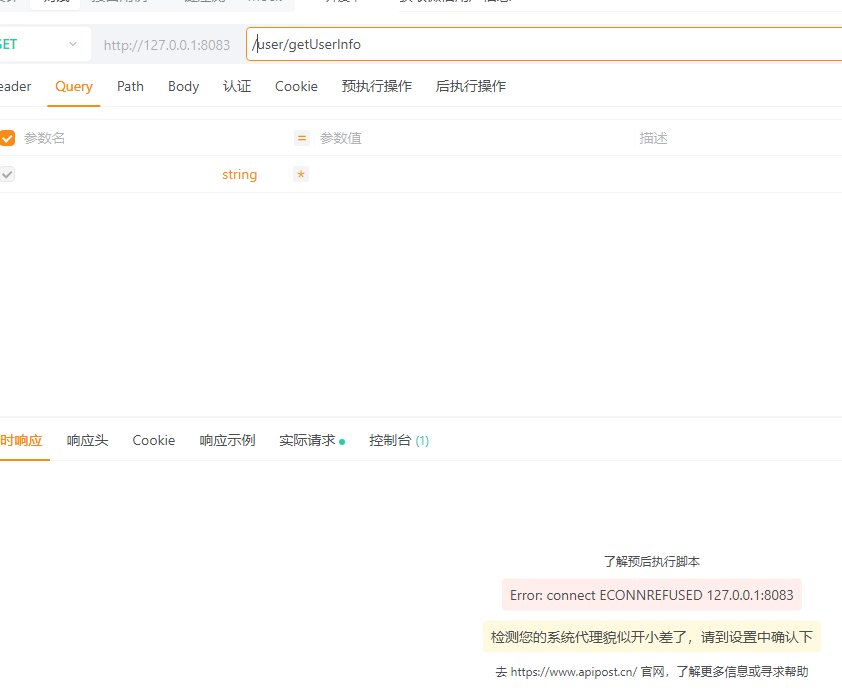Switch to the Body tab

point(184,86)
